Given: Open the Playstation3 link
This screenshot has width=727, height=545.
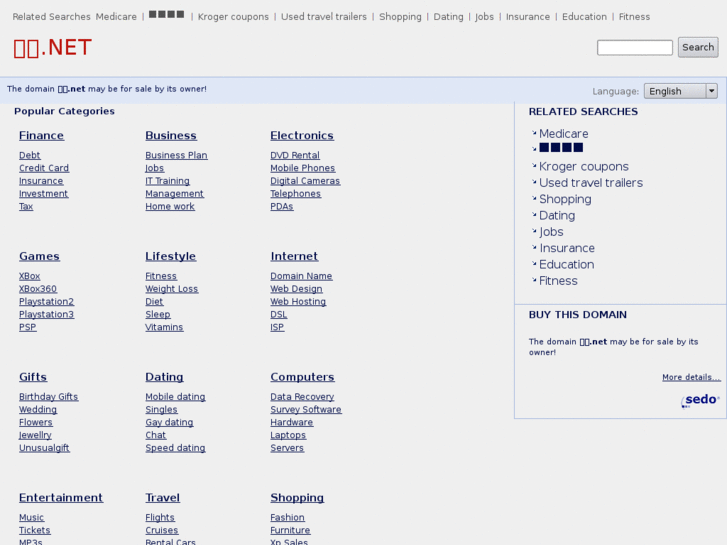Looking at the screenshot, I should point(46,314).
